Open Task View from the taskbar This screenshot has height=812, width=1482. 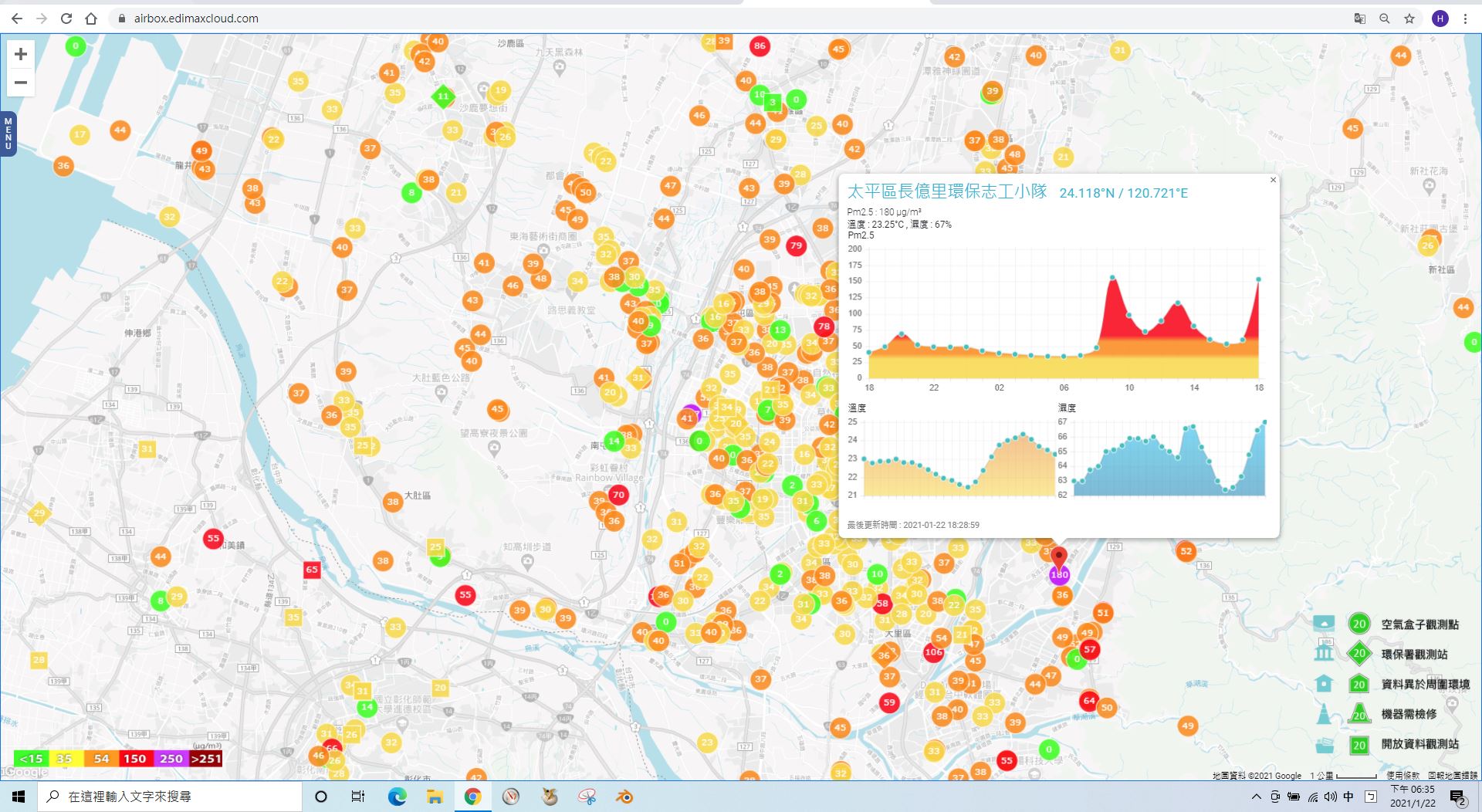(x=358, y=797)
